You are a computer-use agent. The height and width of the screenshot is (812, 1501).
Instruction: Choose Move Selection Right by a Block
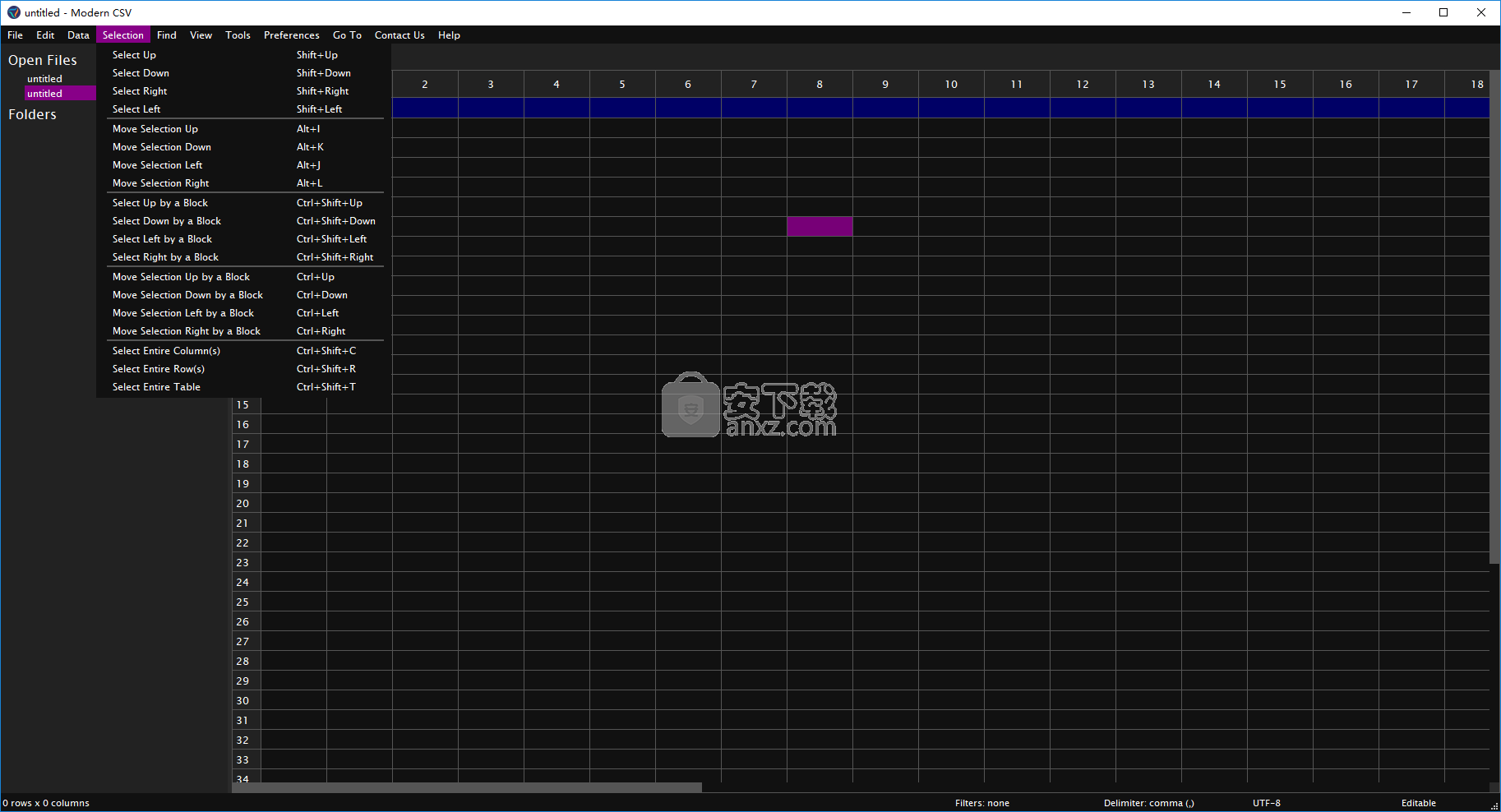point(245,331)
